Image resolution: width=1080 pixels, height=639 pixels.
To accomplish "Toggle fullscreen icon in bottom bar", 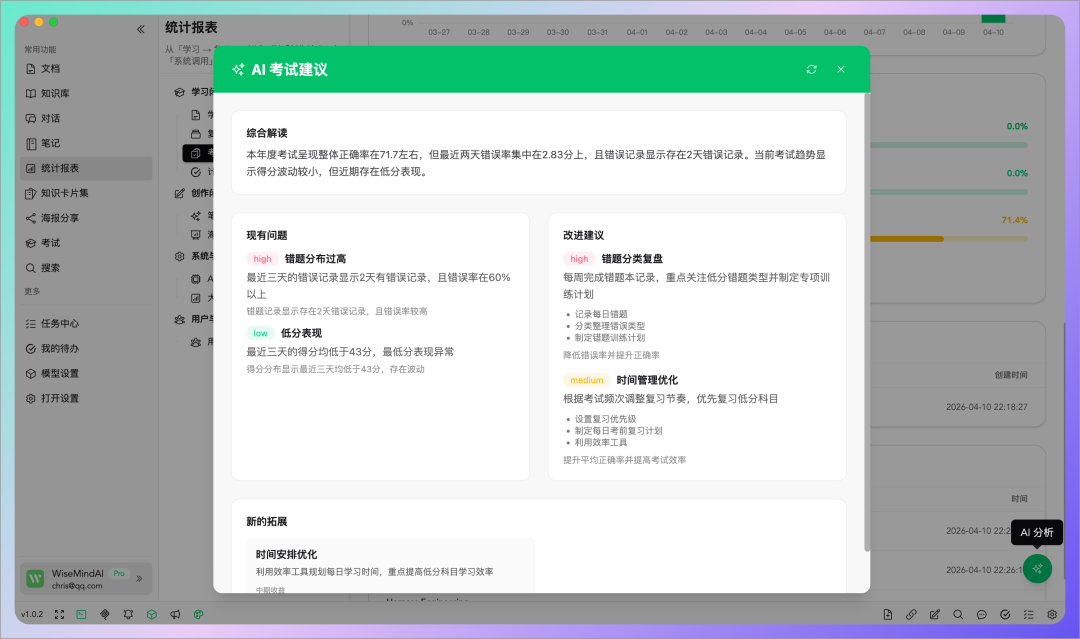I will 59,614.
